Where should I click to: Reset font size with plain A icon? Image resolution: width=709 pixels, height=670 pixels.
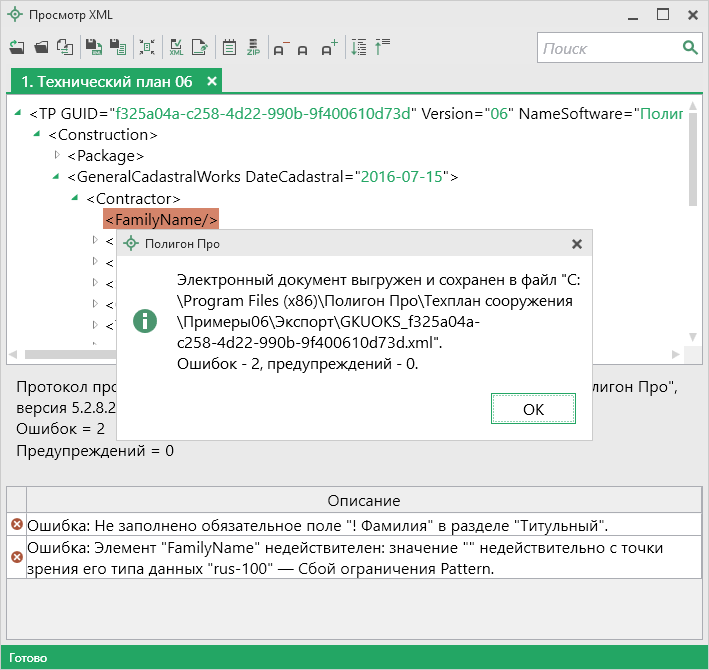coord(303,47)
